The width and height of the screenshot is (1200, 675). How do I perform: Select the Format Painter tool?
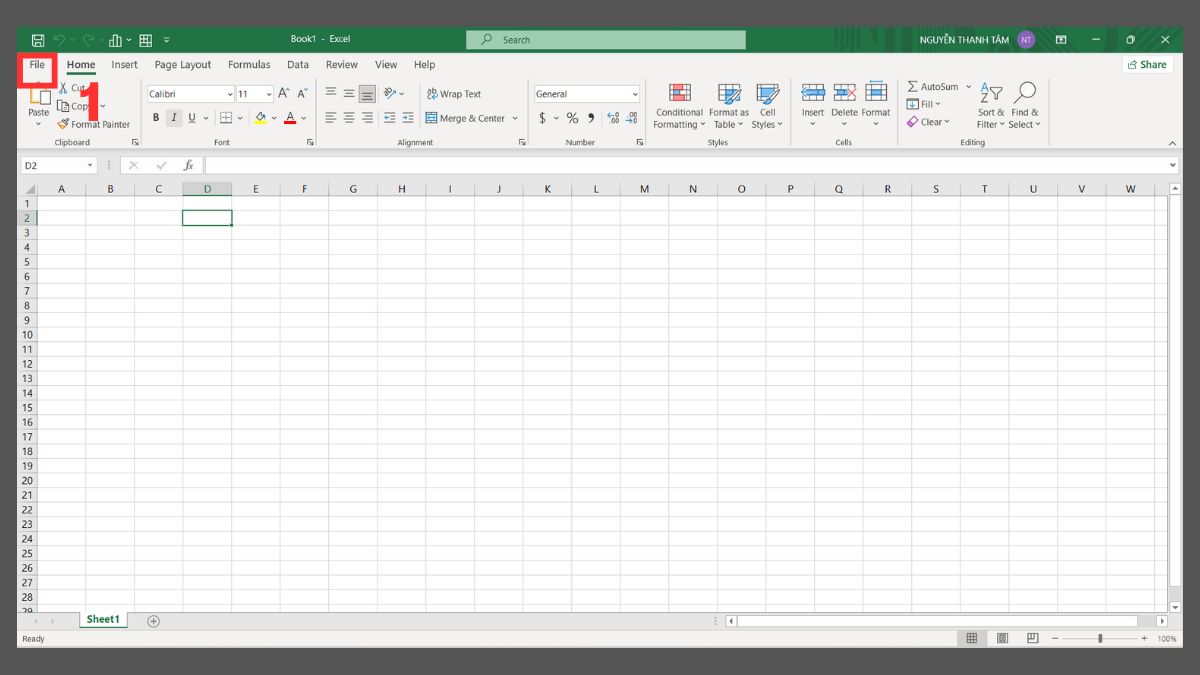[x=93, y=124]
